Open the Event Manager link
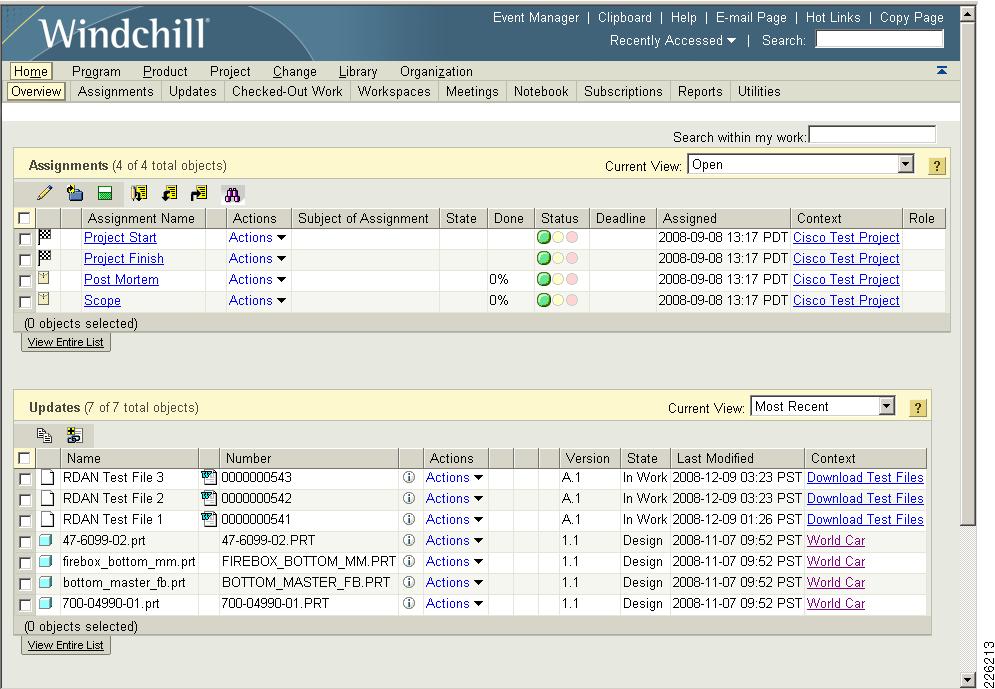The image size is (995, 689). click(536, 18)
